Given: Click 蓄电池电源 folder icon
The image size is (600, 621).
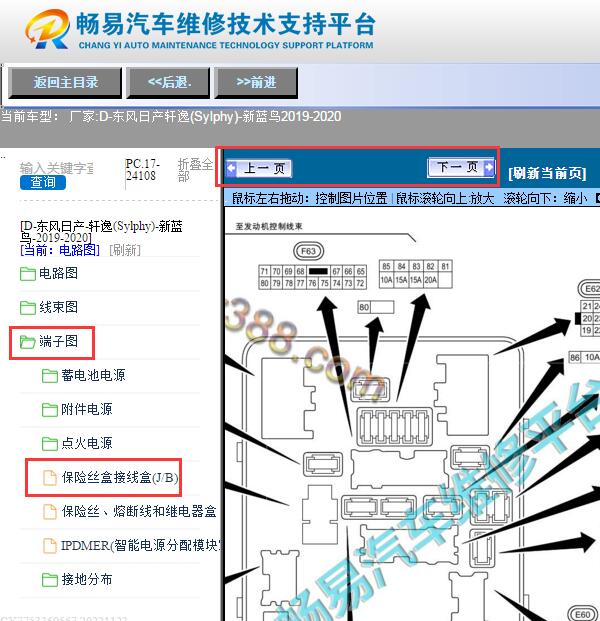Looking at the screenshot, I should click(50, 376).
